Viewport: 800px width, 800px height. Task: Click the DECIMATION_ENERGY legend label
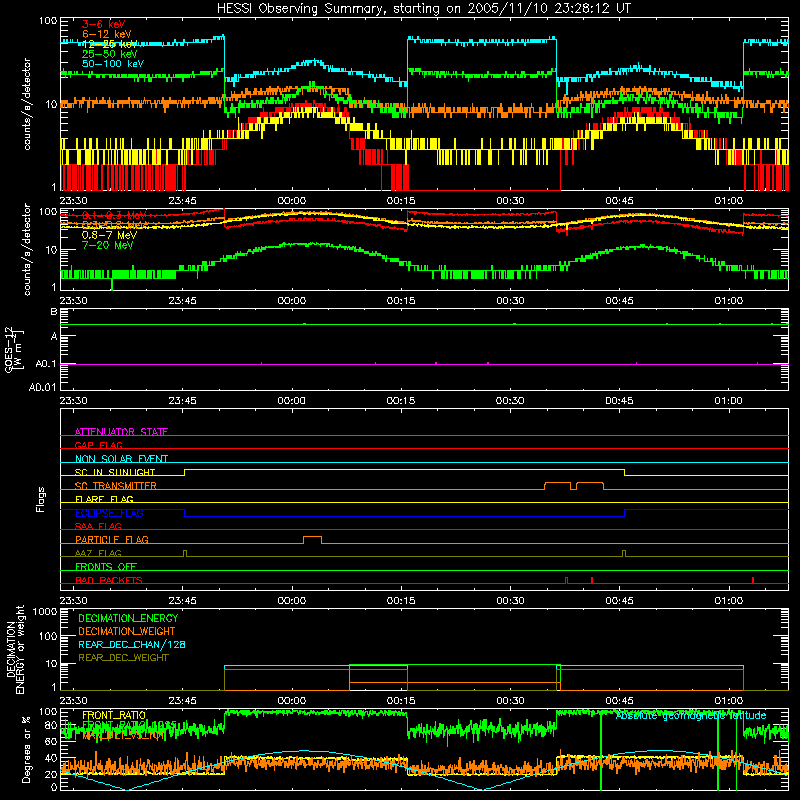point(128,618)
